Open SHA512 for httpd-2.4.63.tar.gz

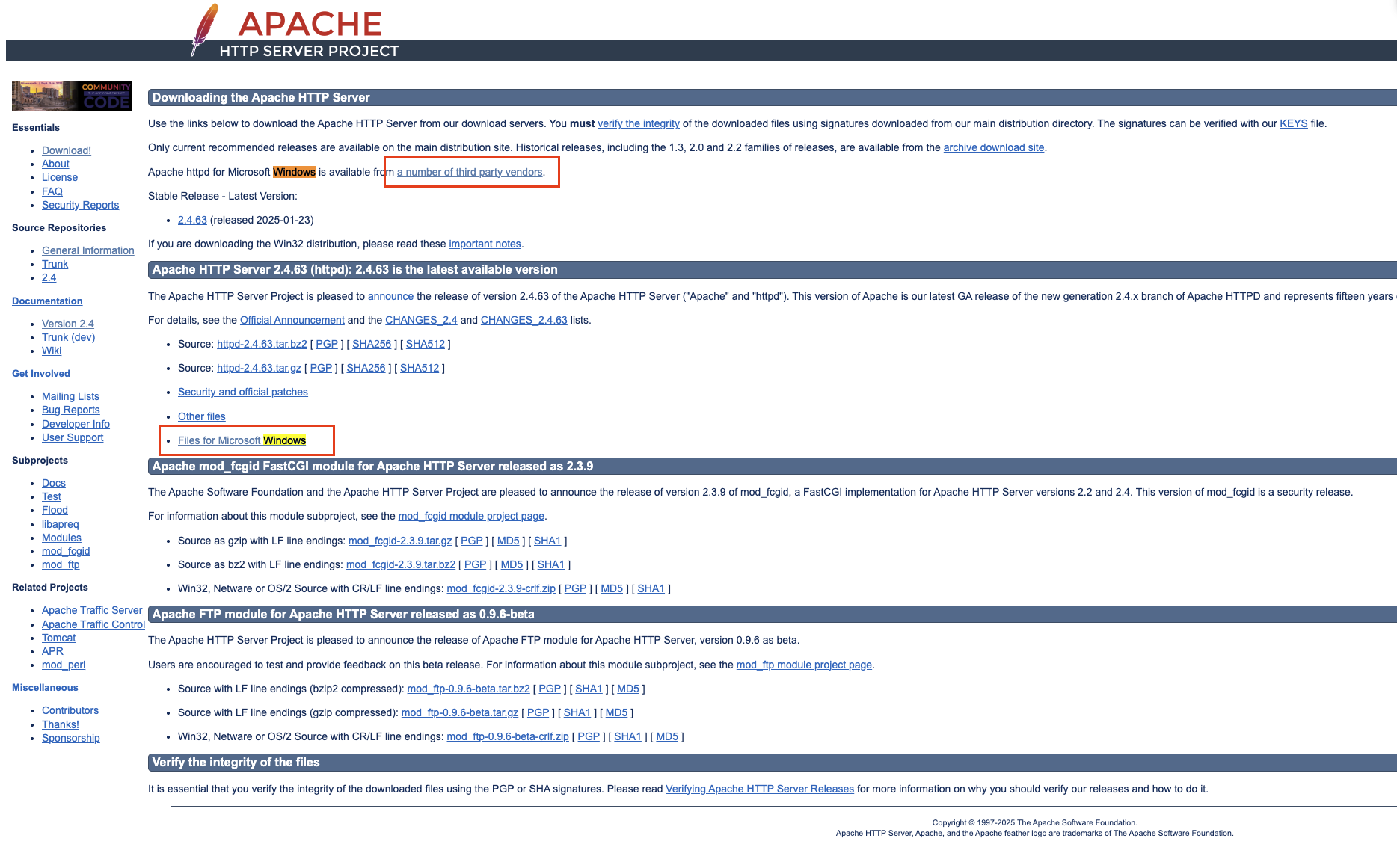pyautogui.click(x=420, y=368)
